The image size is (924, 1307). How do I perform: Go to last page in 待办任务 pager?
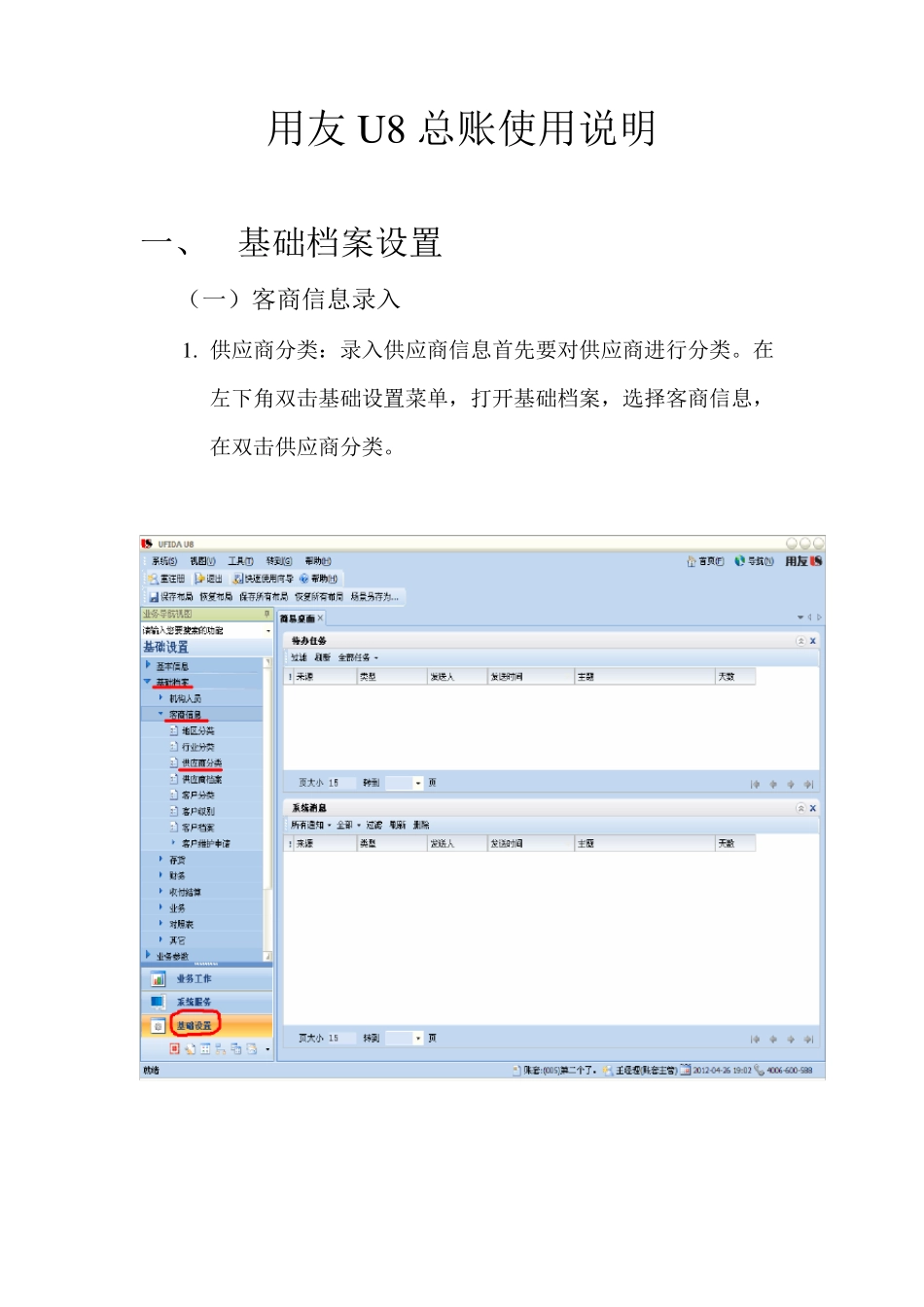pos(808,784)
